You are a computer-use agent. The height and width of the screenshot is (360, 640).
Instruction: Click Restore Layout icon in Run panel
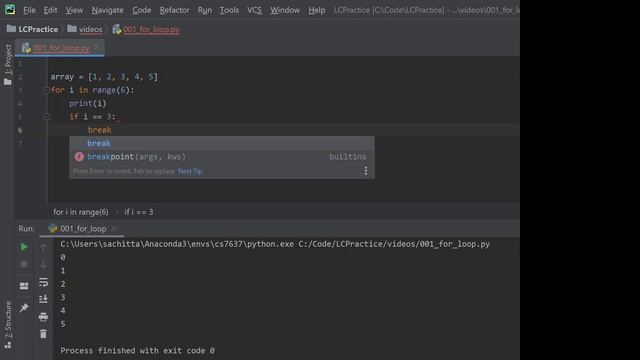[24, 286]
